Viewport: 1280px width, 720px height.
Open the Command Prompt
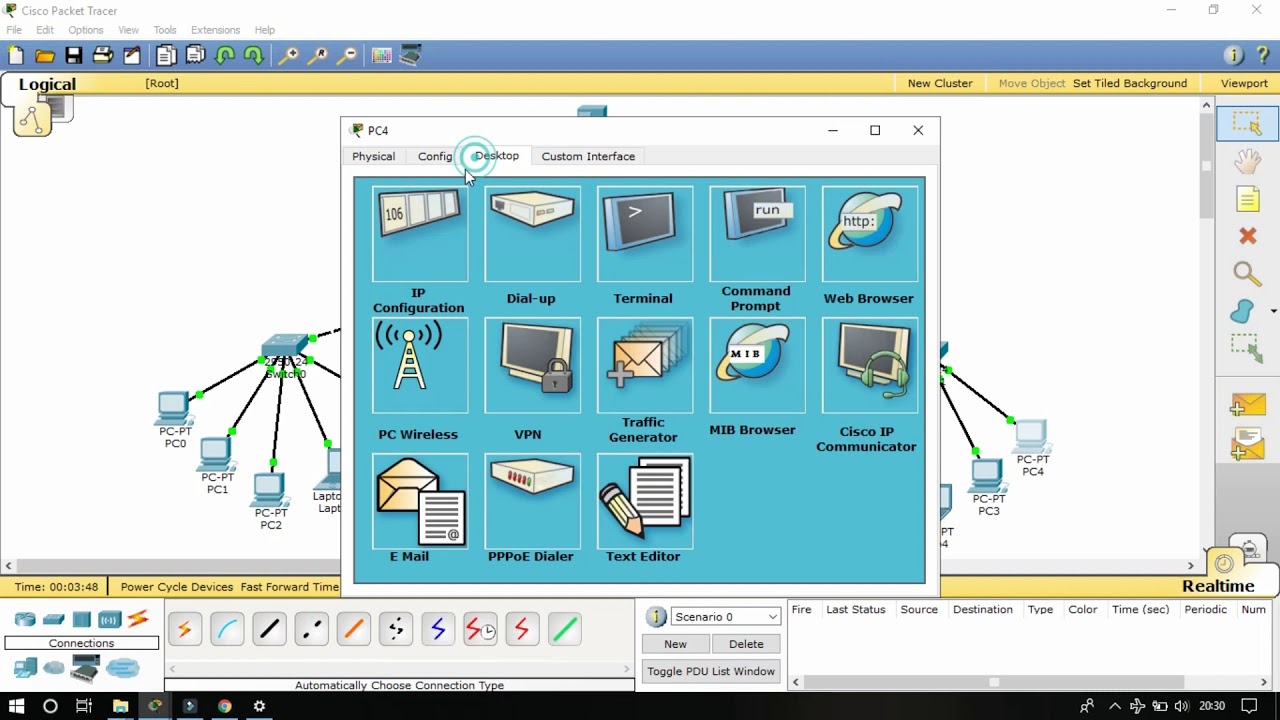[757, 234]
